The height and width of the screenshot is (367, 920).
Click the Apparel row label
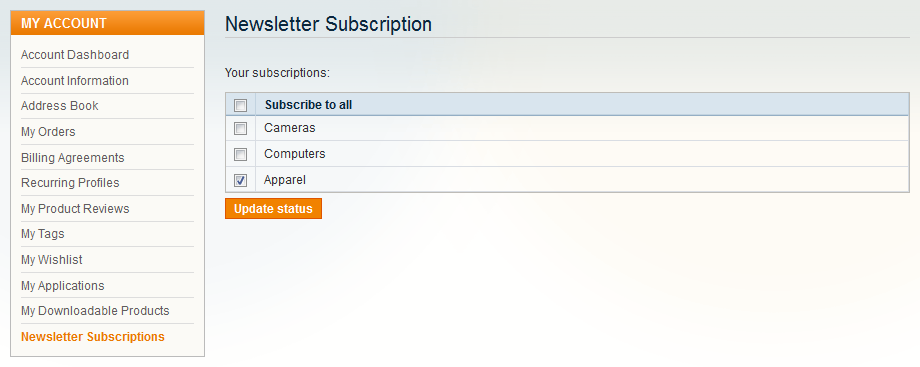pyautogui.click(x=285, y=180)
